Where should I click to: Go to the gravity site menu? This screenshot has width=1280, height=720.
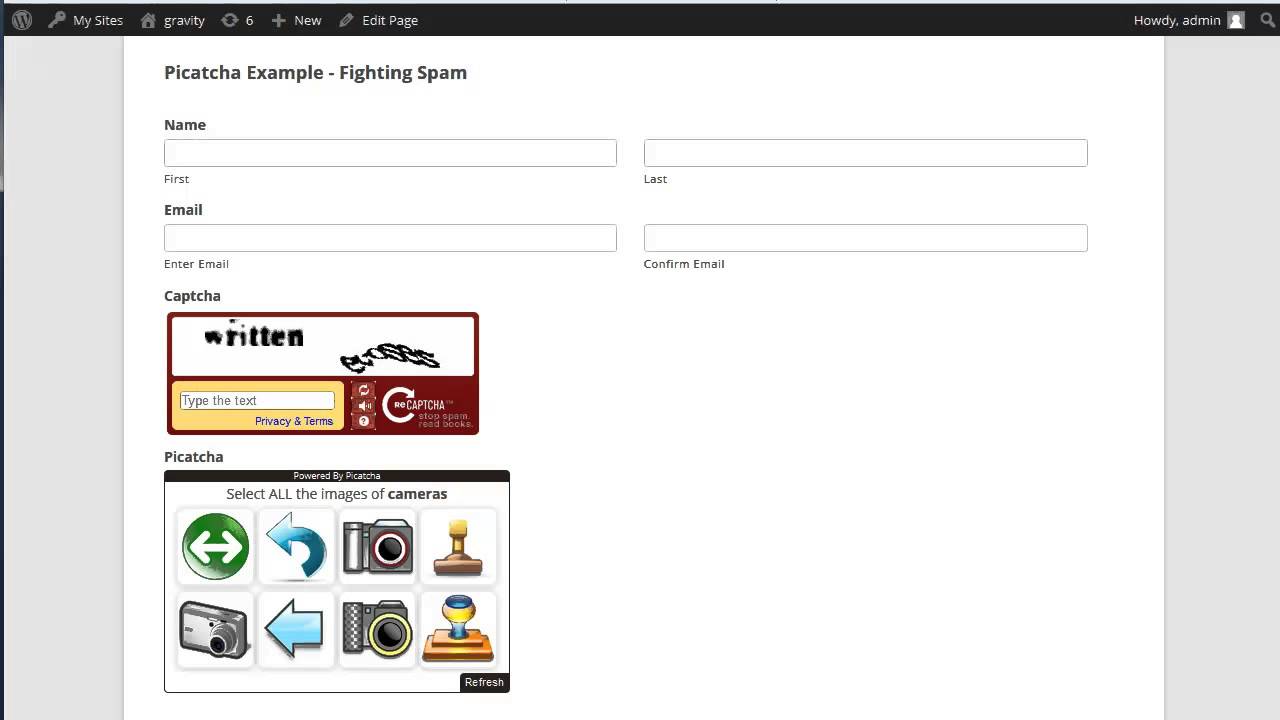[173, 20]
